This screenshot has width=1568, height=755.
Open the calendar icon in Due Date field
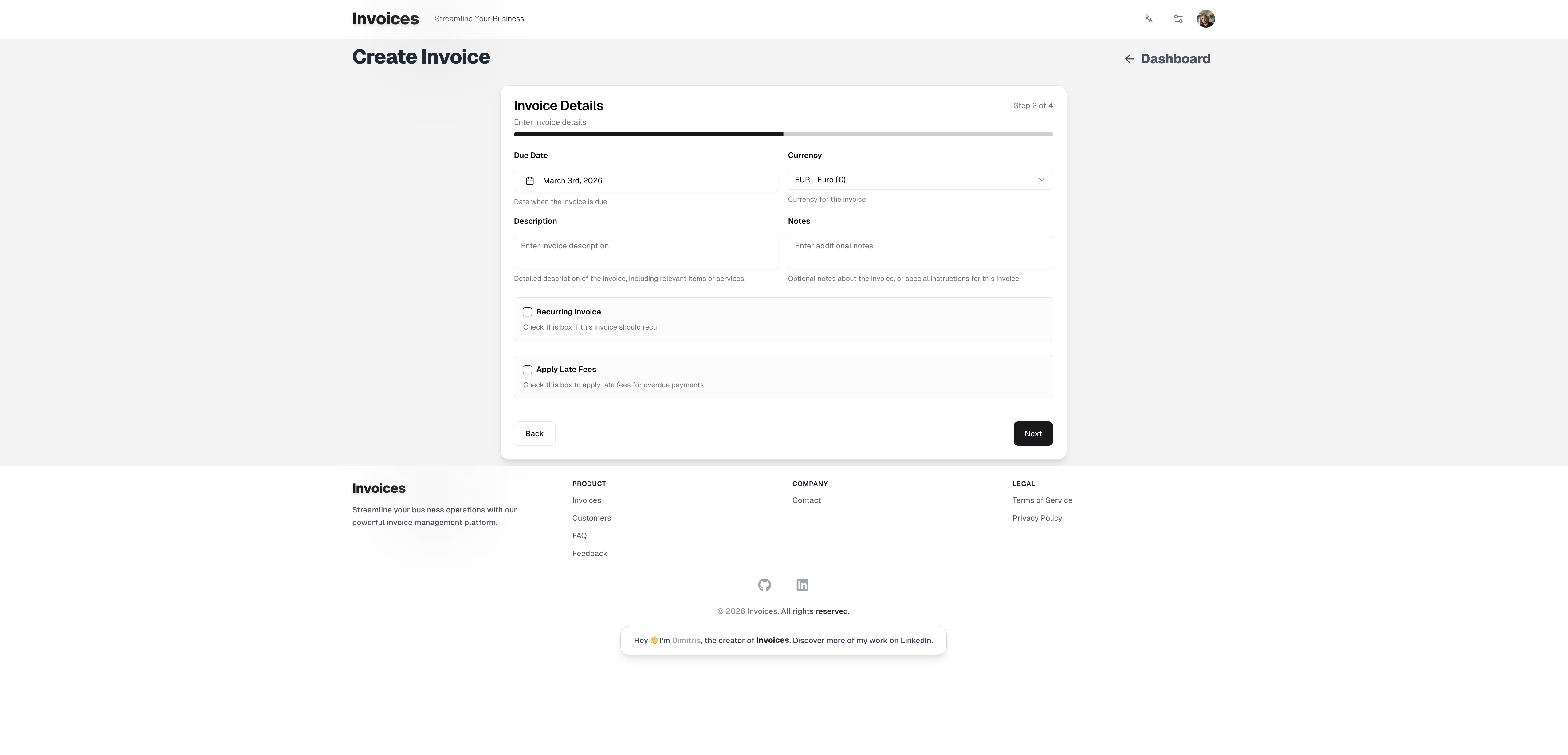tap(529, 180)
